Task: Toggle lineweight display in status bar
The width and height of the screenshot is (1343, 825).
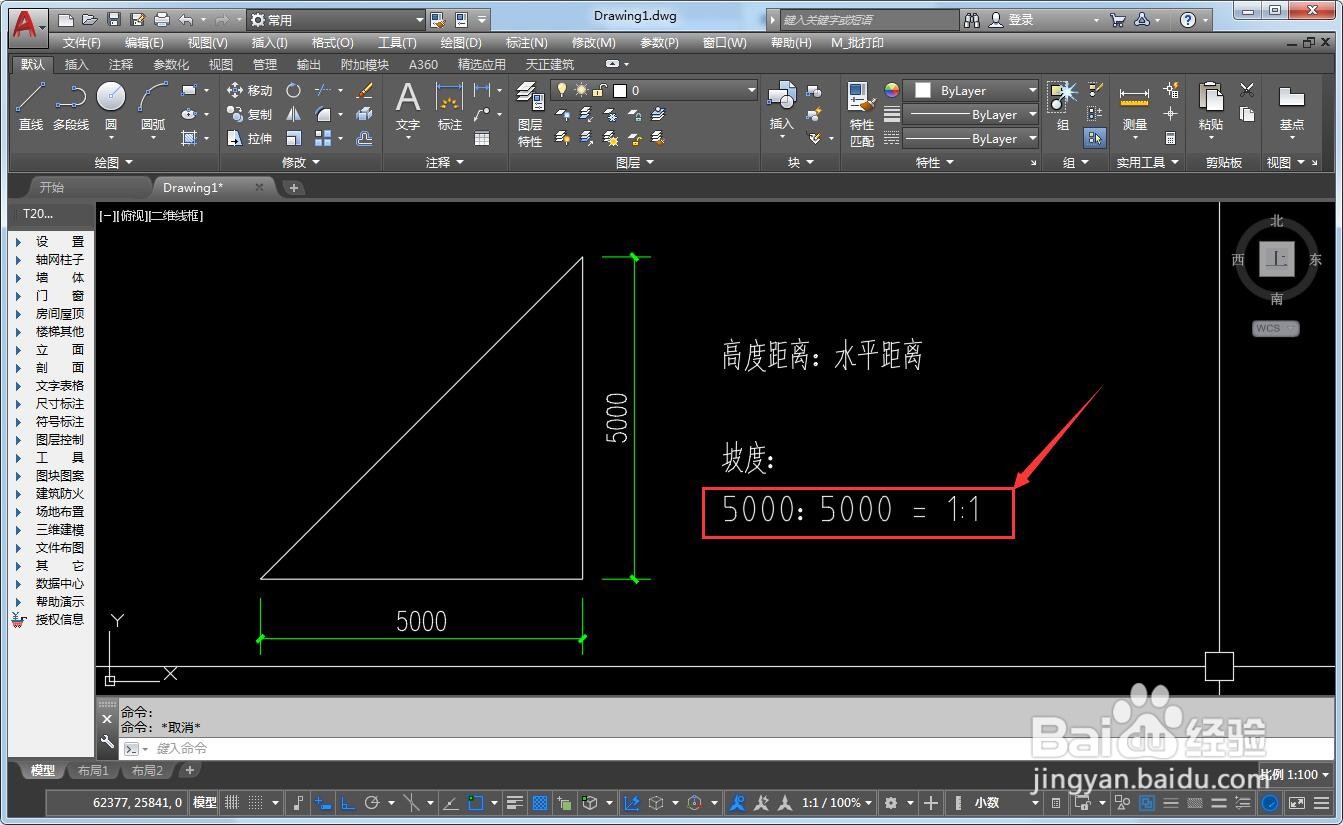Action: pos(515,802)
